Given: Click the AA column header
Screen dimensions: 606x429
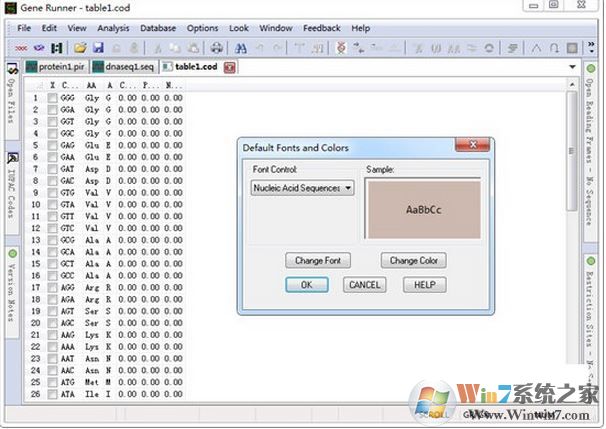Looking at the screenshot, I should pyautogui.click(x=91, y=85).
